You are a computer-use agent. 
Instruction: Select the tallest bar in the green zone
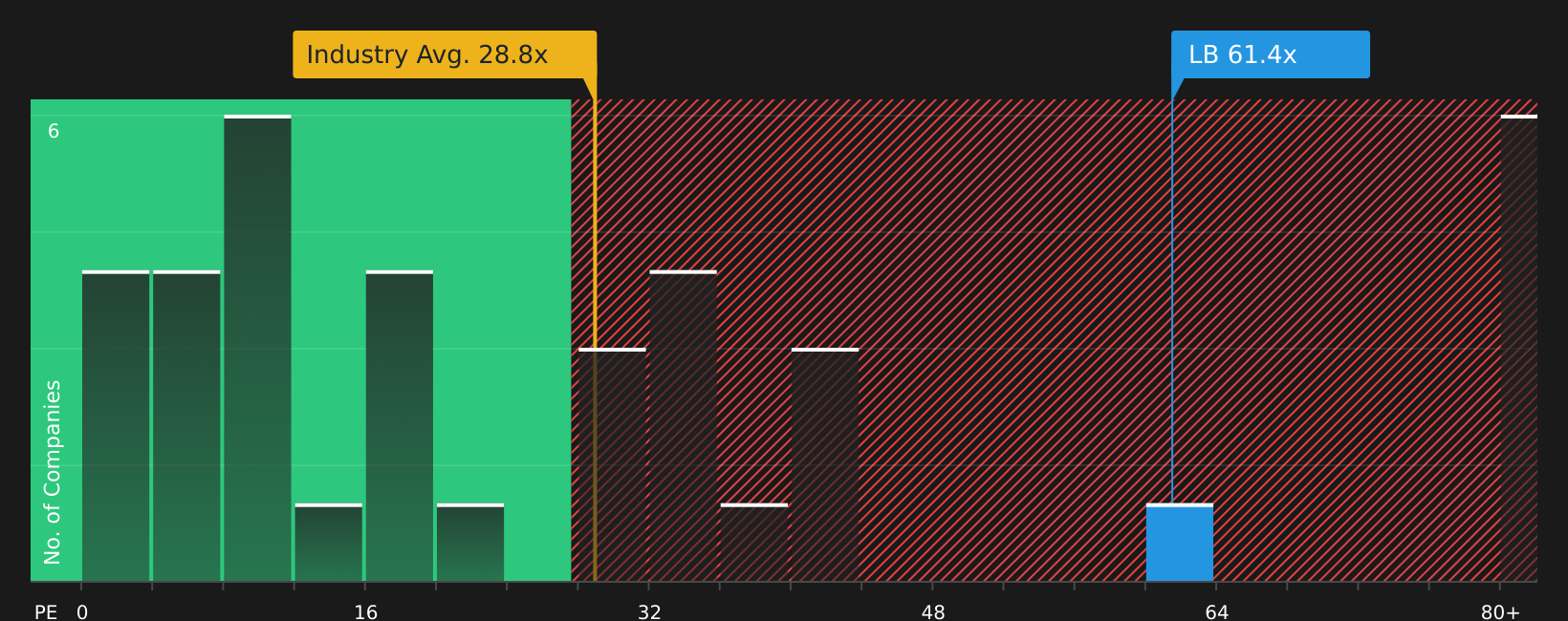(257, 348)
